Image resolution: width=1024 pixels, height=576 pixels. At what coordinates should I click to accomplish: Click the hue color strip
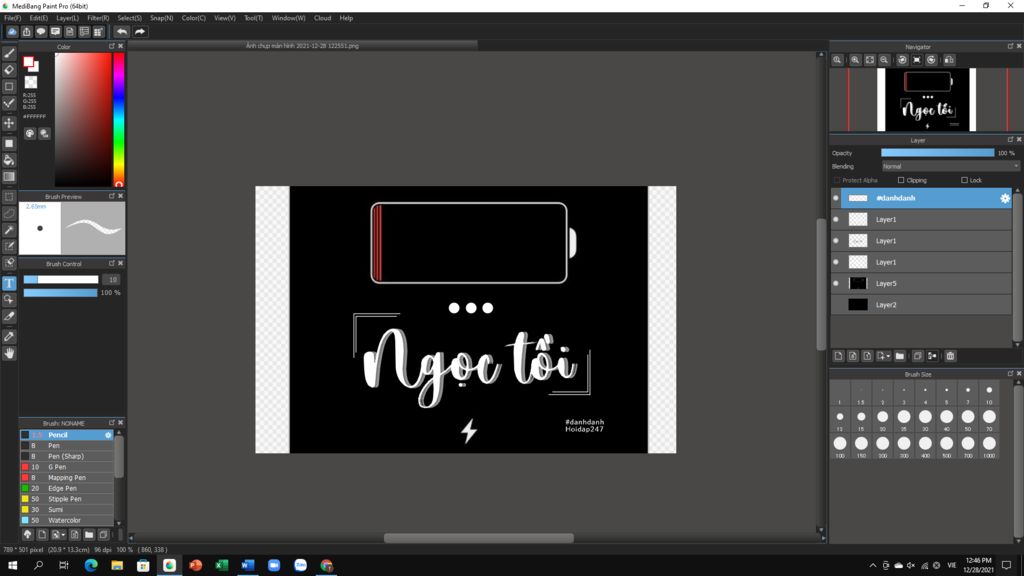pyautogui.click(x=119, y=120)
